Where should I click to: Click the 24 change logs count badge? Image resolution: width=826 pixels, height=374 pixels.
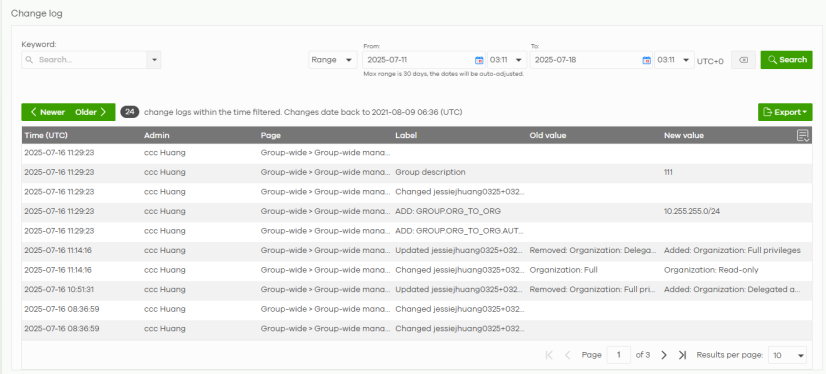point(130,112)
